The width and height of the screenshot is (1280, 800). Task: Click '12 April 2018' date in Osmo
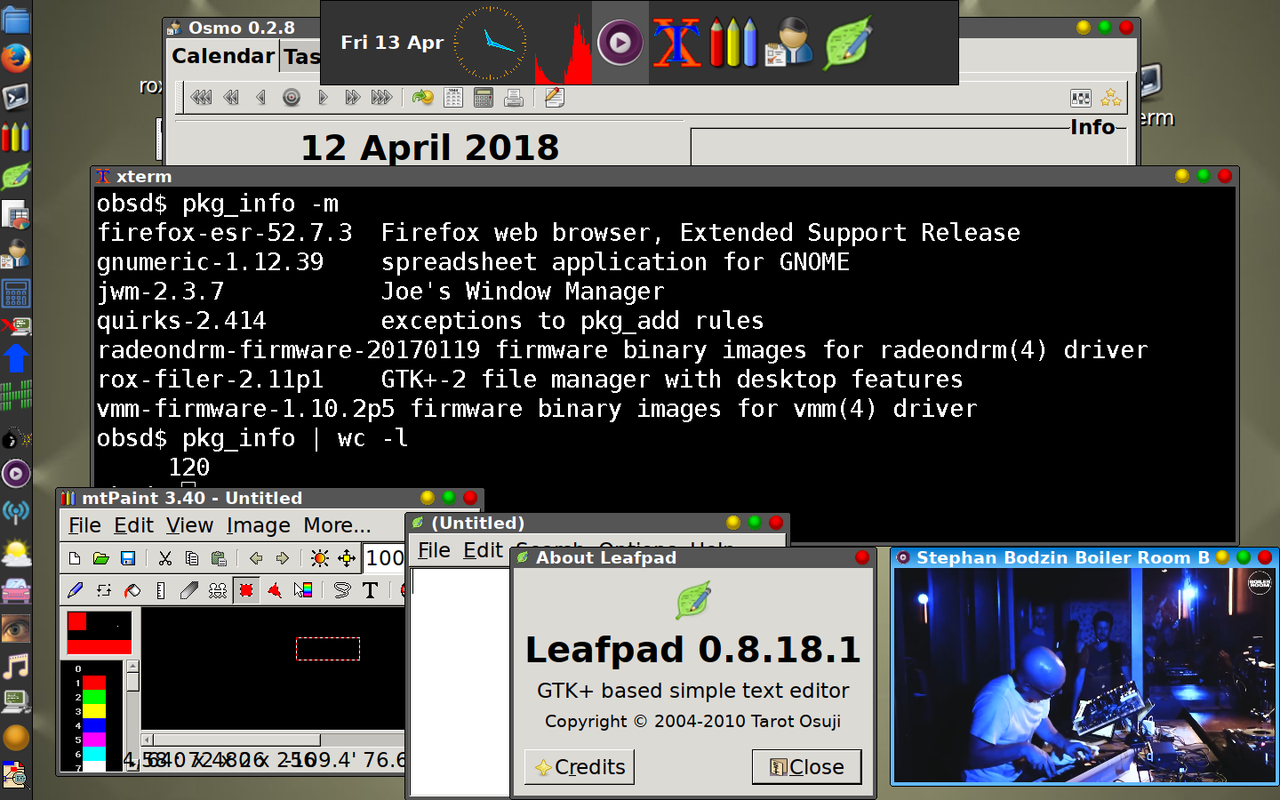[x=430, y=147]
